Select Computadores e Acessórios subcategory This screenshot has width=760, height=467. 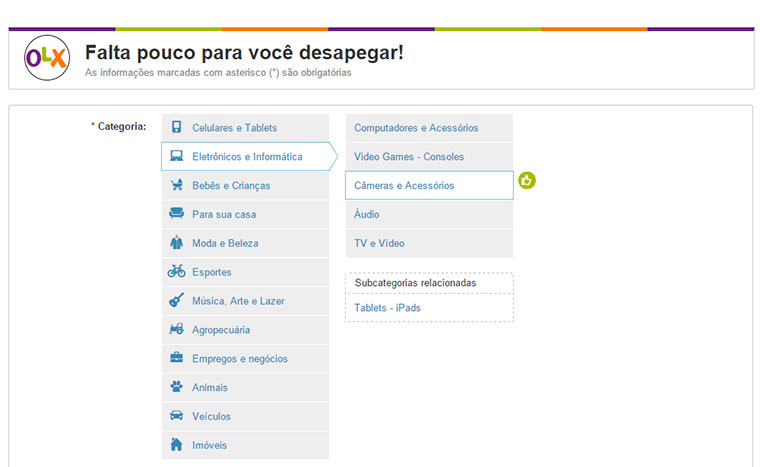[x=416, y=128]
